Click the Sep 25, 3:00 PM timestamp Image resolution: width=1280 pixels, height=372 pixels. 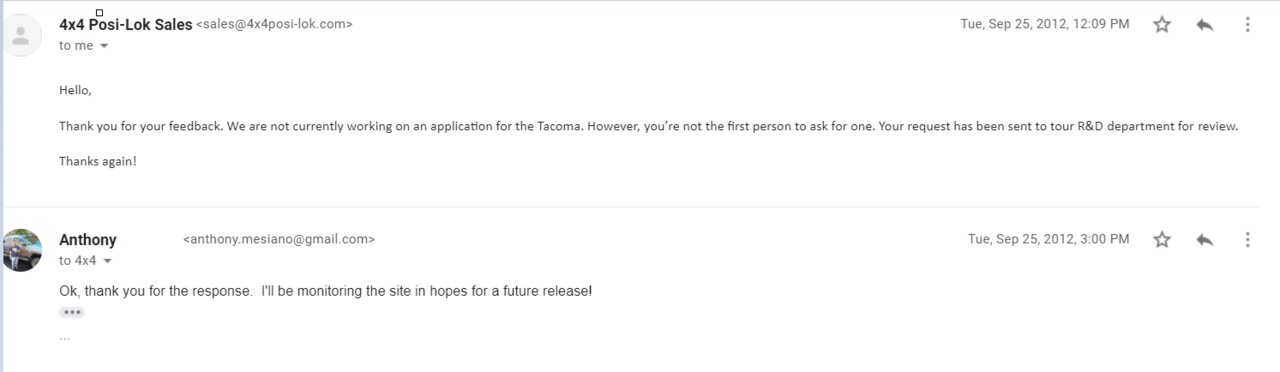click(1049, 239)
